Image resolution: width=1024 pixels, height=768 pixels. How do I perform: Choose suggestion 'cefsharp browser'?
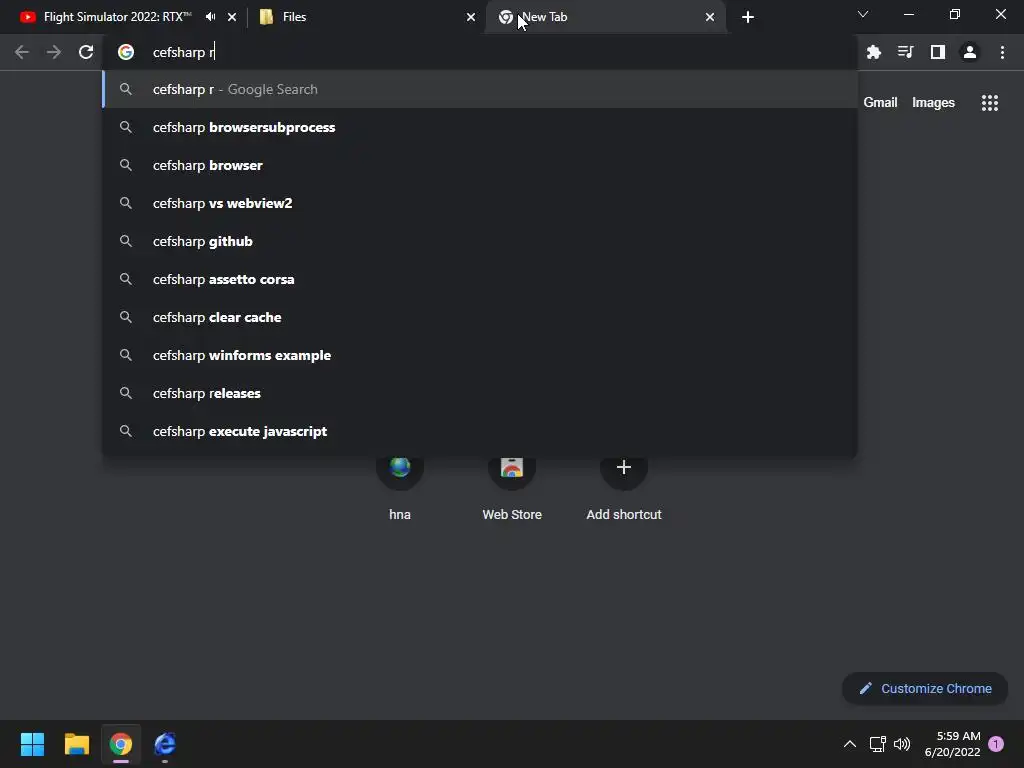480,165
